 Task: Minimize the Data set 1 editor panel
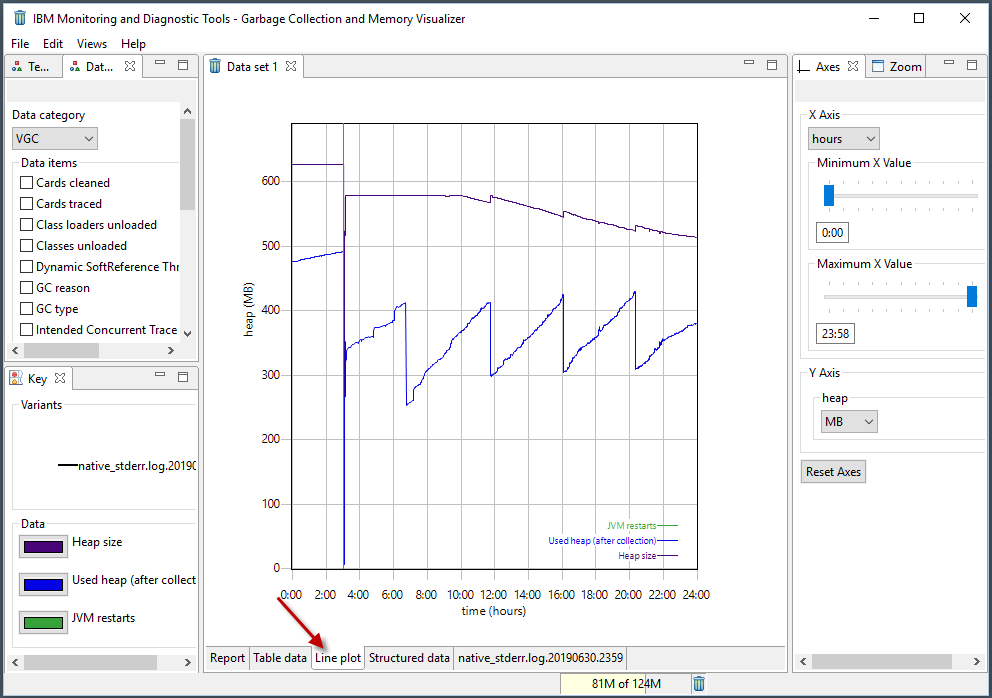(x=749, y=63)
